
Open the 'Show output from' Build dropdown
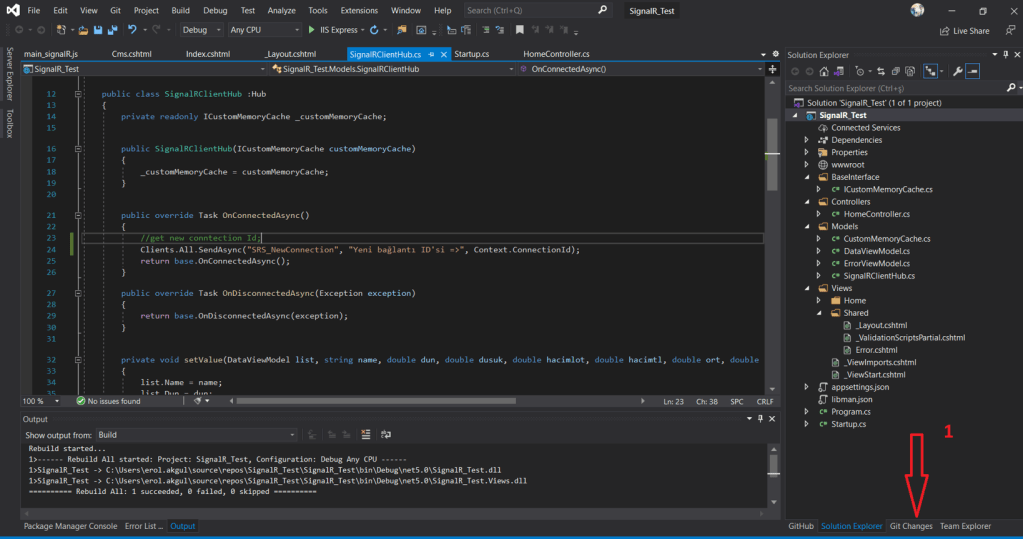[x=195, y=435]
